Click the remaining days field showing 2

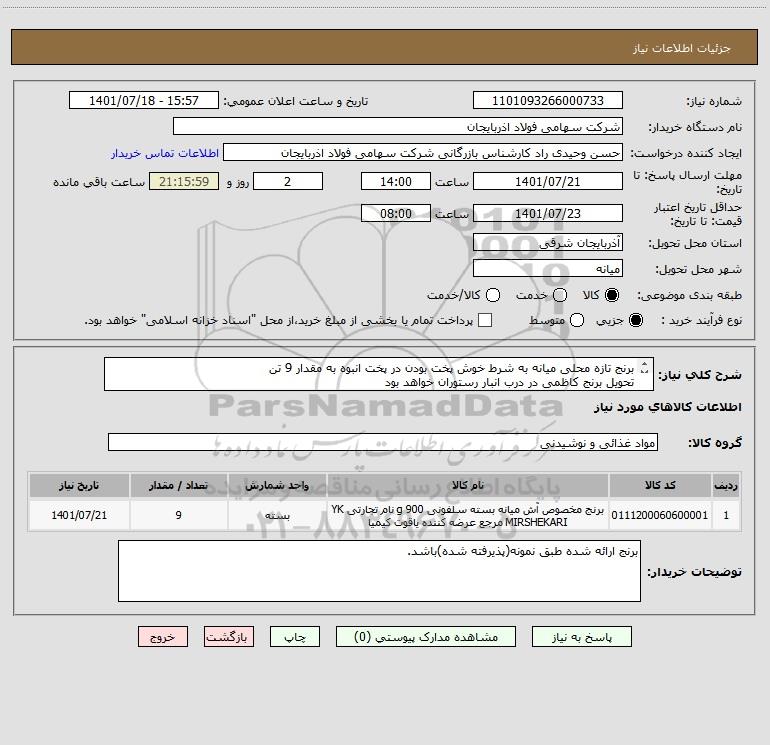pyautogui.click(x=288, y=181)
